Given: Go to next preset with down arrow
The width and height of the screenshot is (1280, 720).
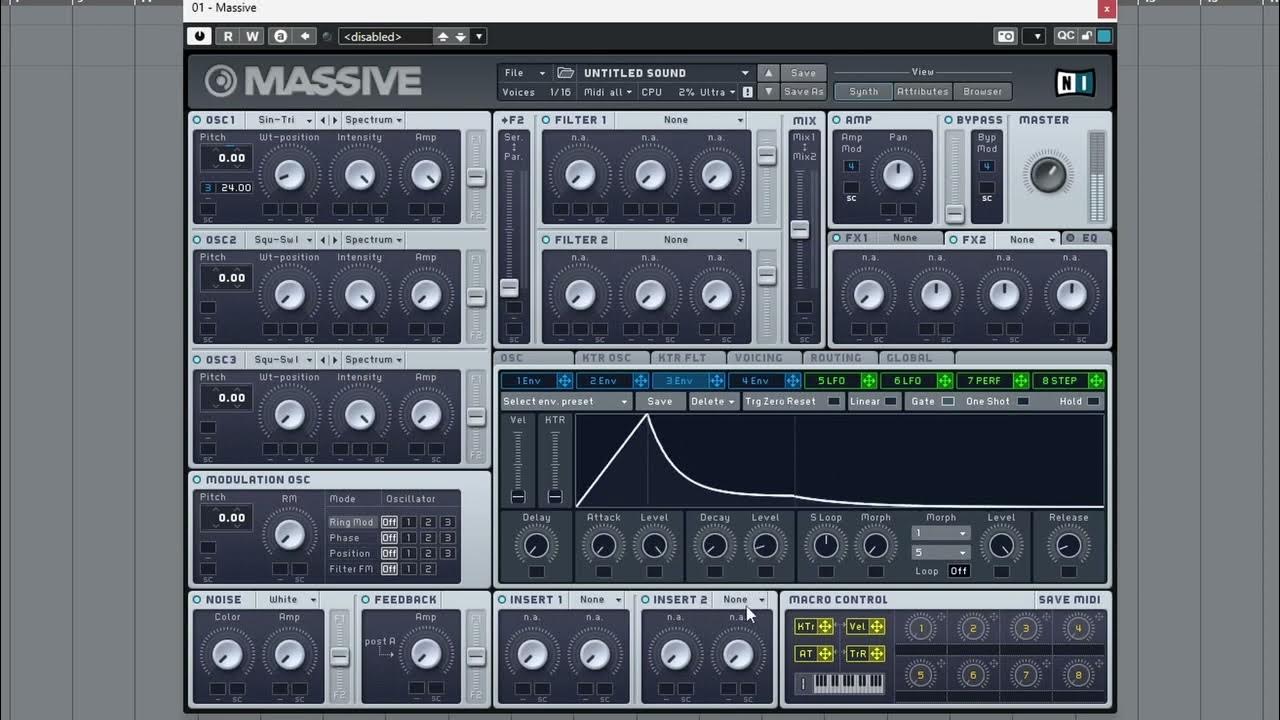Looking at the screenshot, I should click(x=768, y=91).
